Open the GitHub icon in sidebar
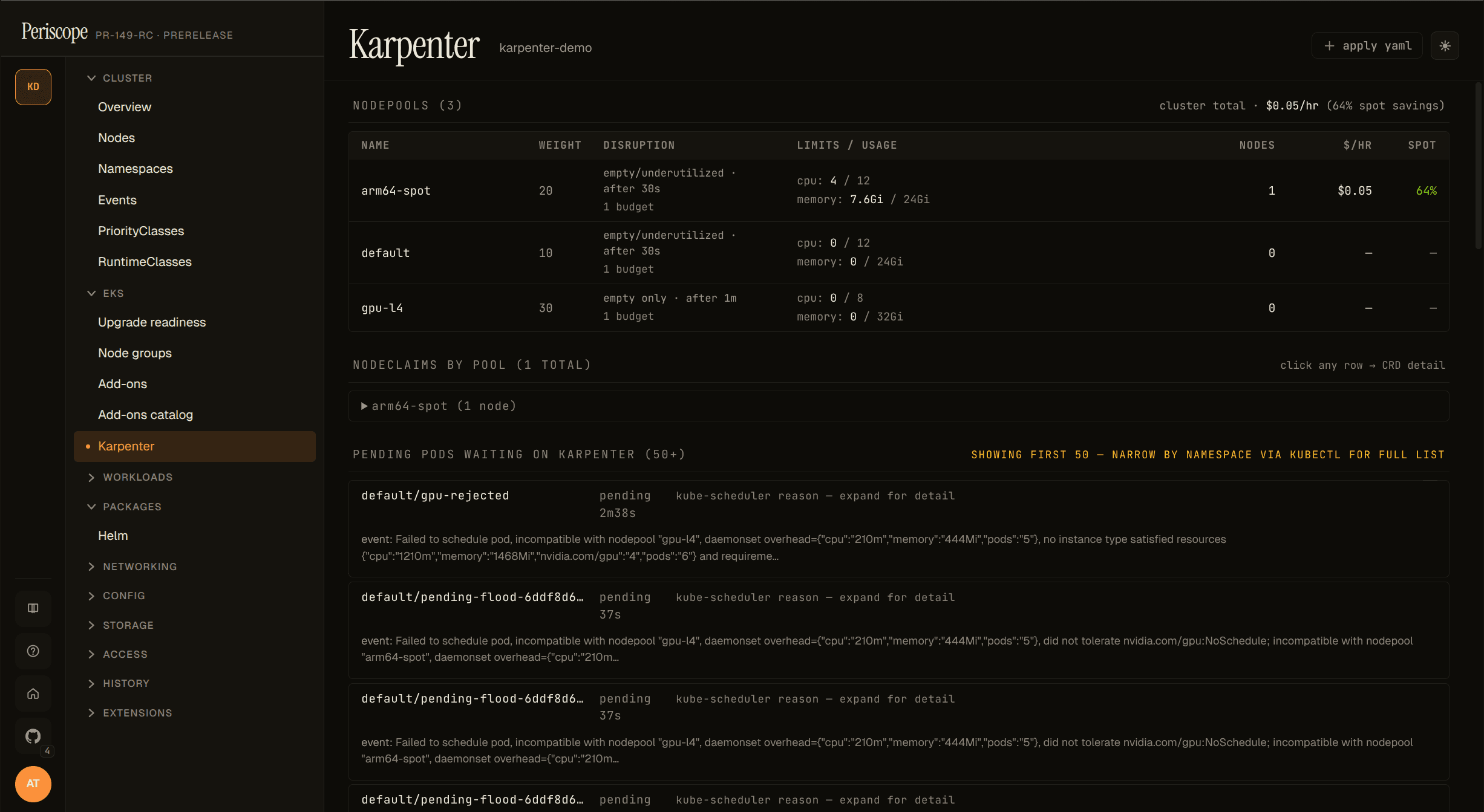The width and height of the screenshot is (1484, 812). coord(33,736)
